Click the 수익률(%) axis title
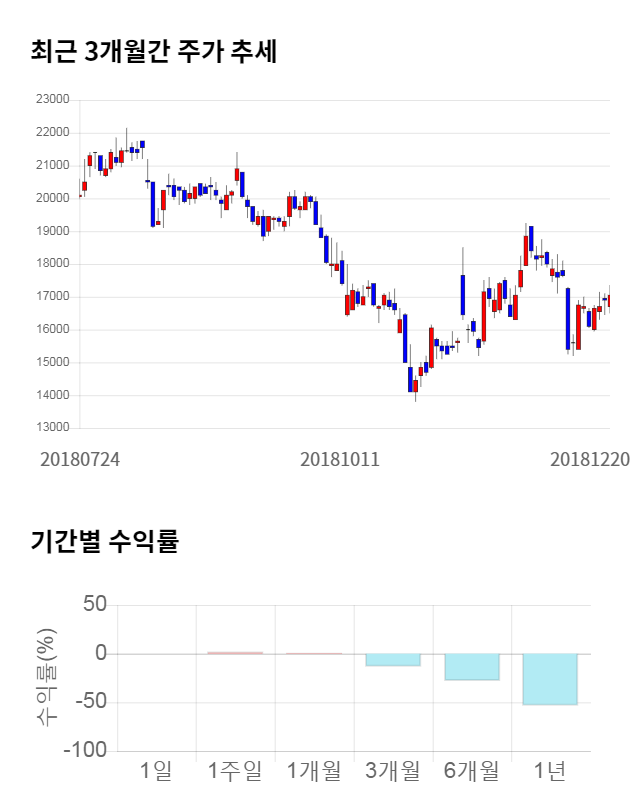640x810 pixels. point(47,677)
